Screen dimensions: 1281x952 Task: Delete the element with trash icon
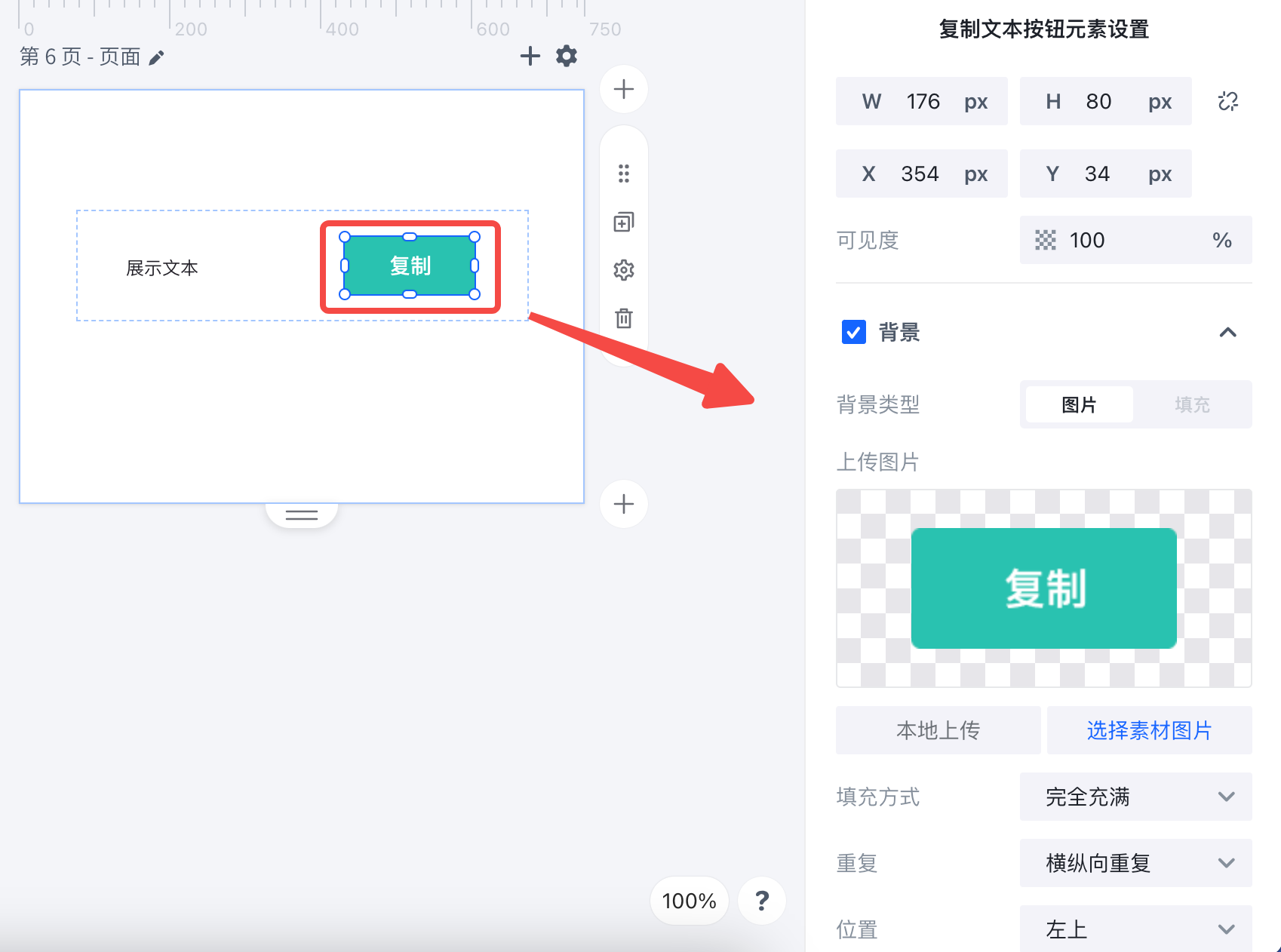(624, 318)
